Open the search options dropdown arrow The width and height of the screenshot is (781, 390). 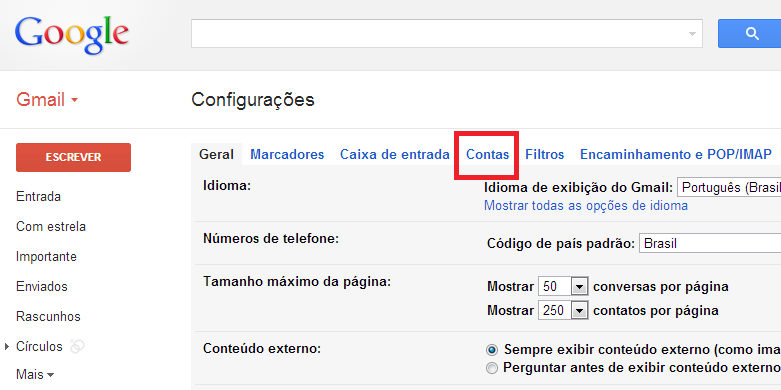pyautogui.click(x=692, y=34)
